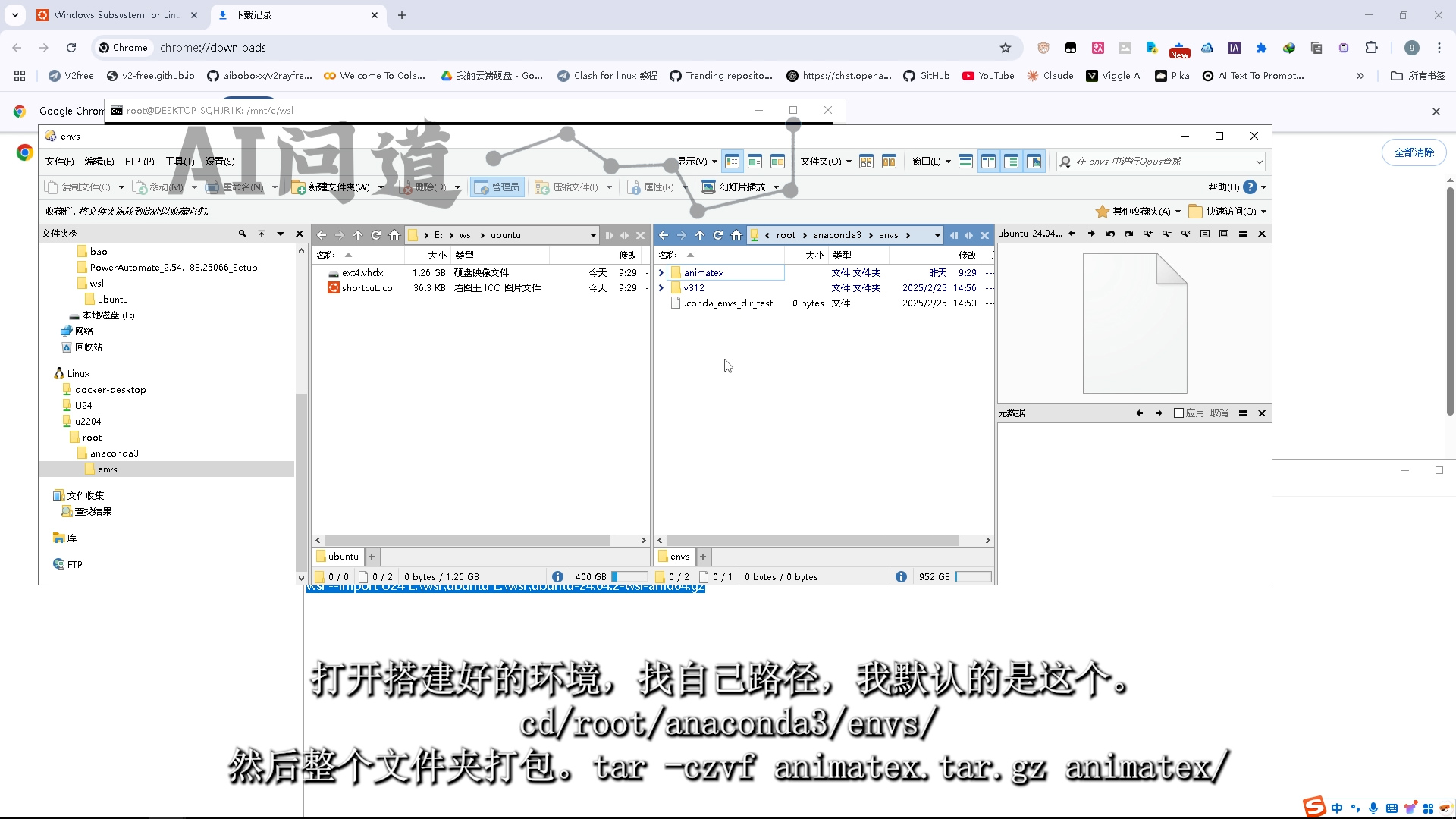The width and height of the screenshot is (1456, 819).
Task: Click the 取消 button in metadata panel
Action: click(1219, 413)
